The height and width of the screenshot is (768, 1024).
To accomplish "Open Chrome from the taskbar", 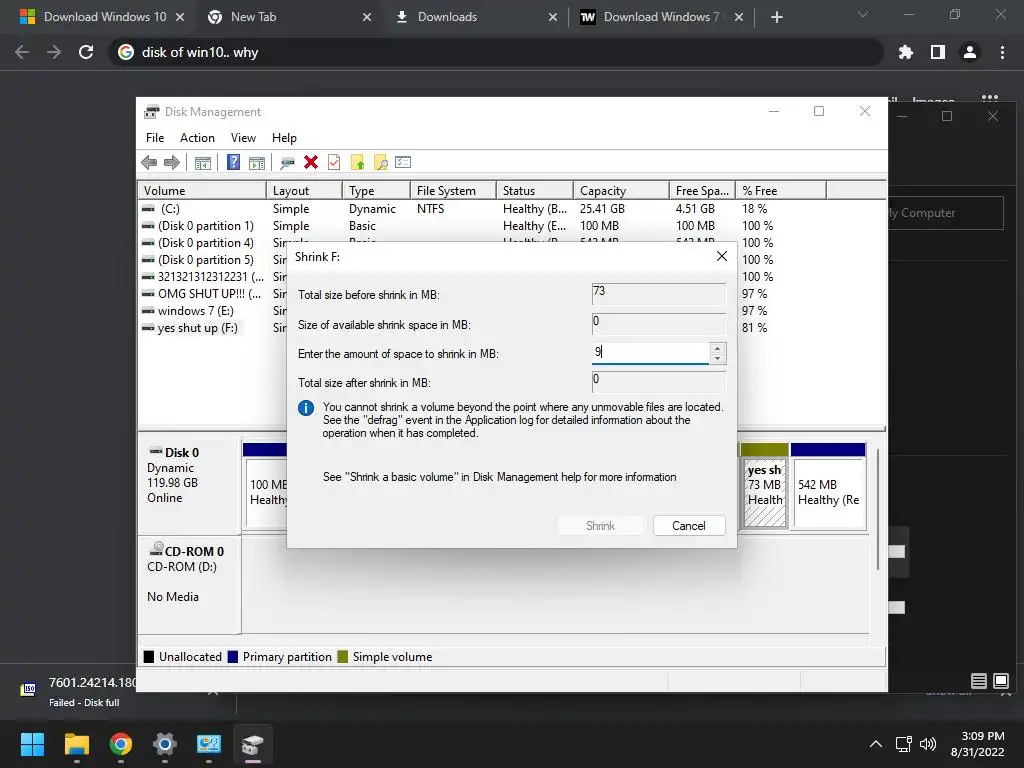I will tap(120, 744).
